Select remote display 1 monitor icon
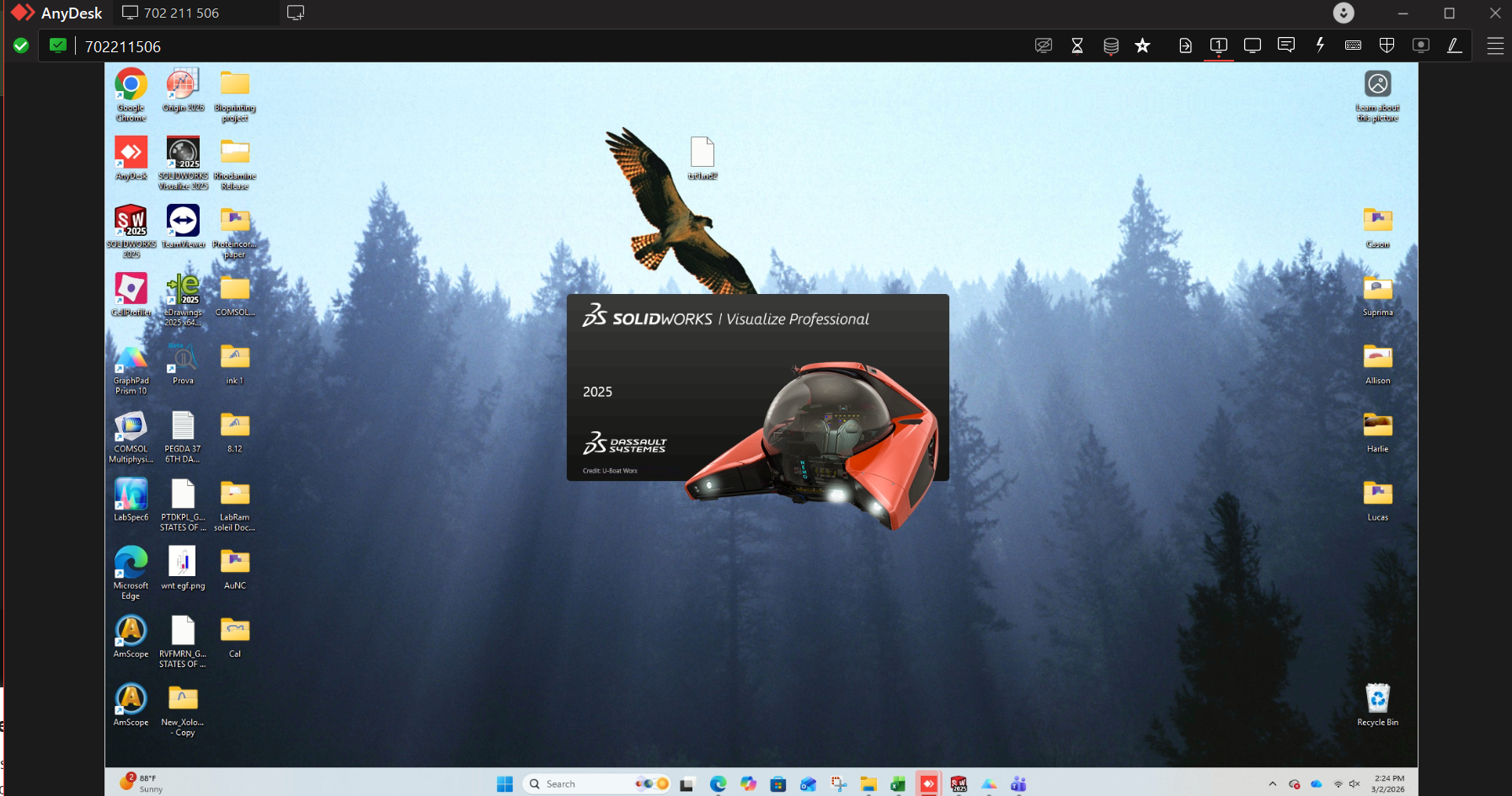 click(1219, 45)
